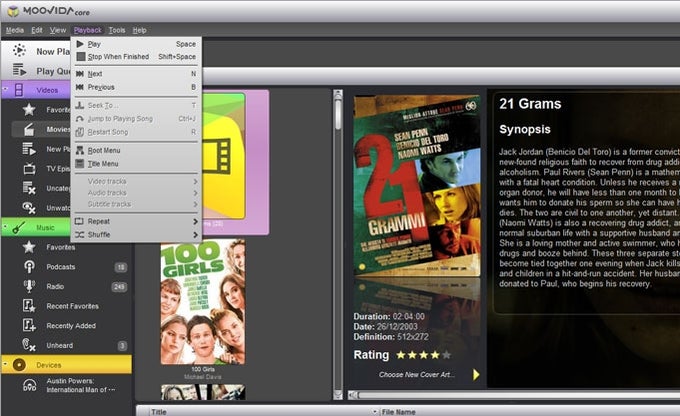Open the Tools menu

[x=117, y=30]
